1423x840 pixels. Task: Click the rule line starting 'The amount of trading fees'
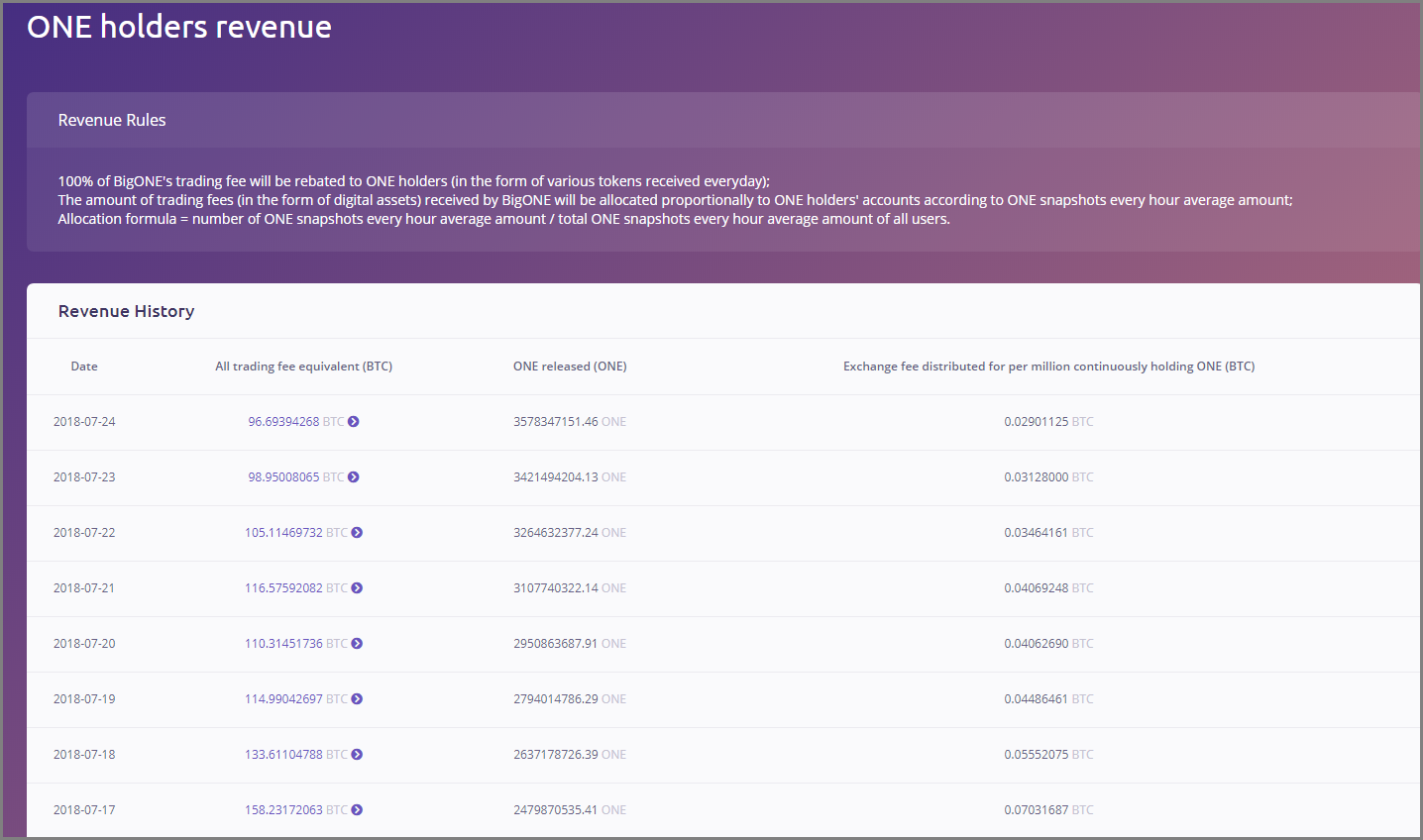[676, 200]
